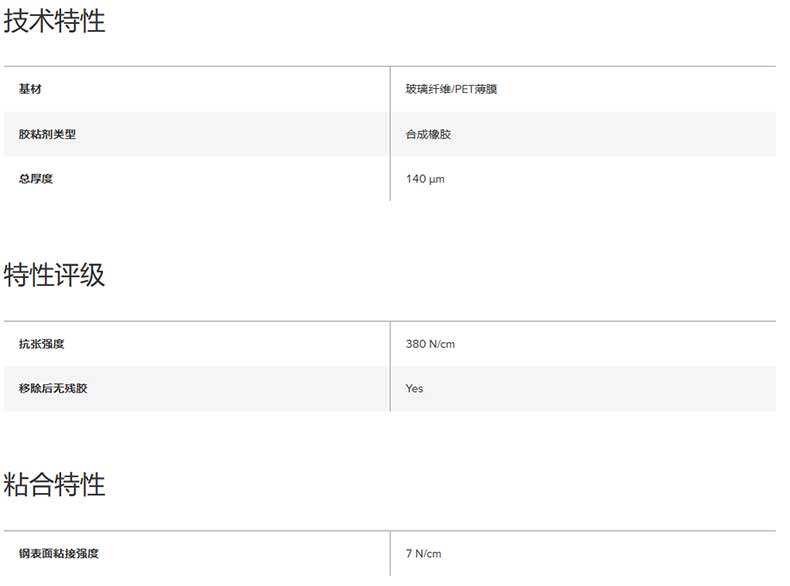Select the 胶粘剂类型 row label
Image resolution: width=790 pixels, height=586 pixels.
(x=47, y=134)
